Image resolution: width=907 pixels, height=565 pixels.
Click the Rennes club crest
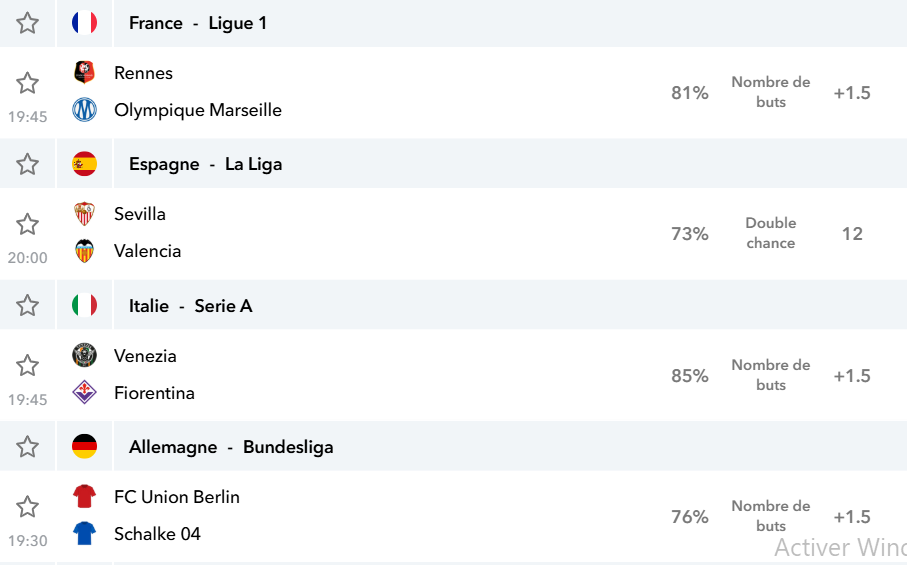click(x=84, y=72)
